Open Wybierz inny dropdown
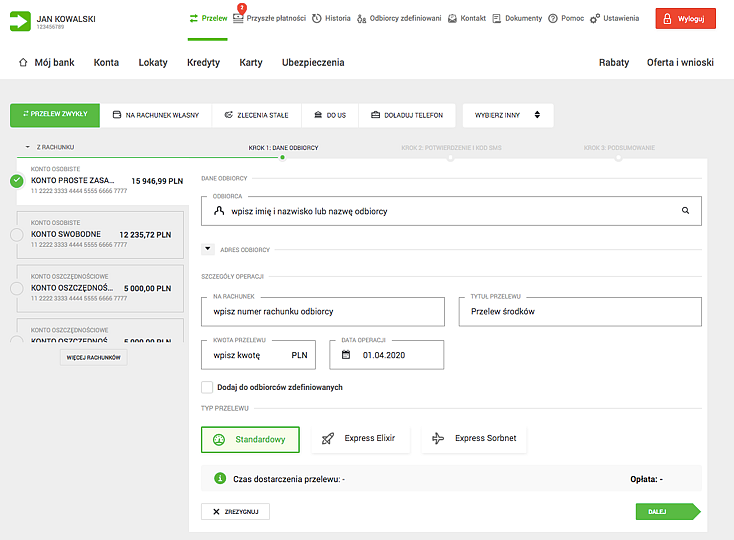 point(508,115)
